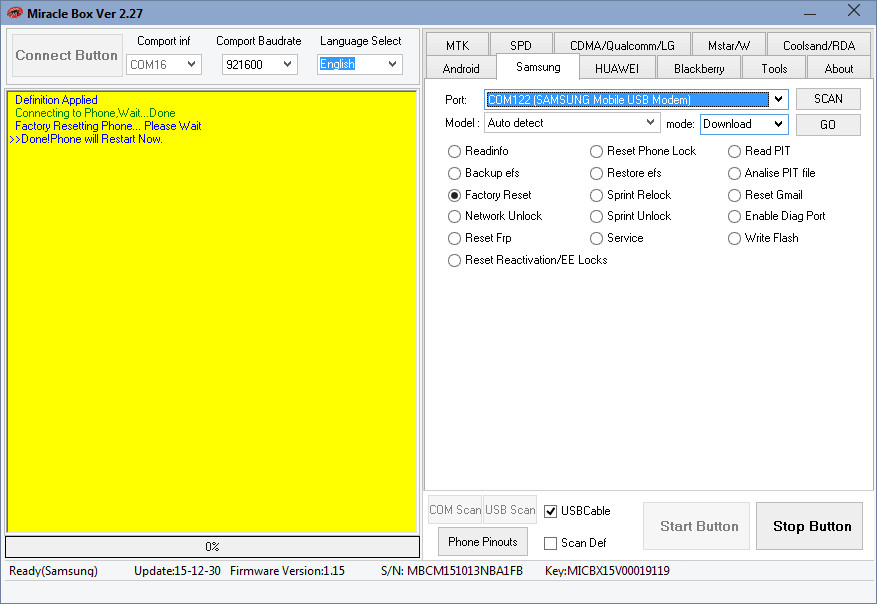
Task: Click the SCAN button next to Port
Action: click(x=828, y=99)
